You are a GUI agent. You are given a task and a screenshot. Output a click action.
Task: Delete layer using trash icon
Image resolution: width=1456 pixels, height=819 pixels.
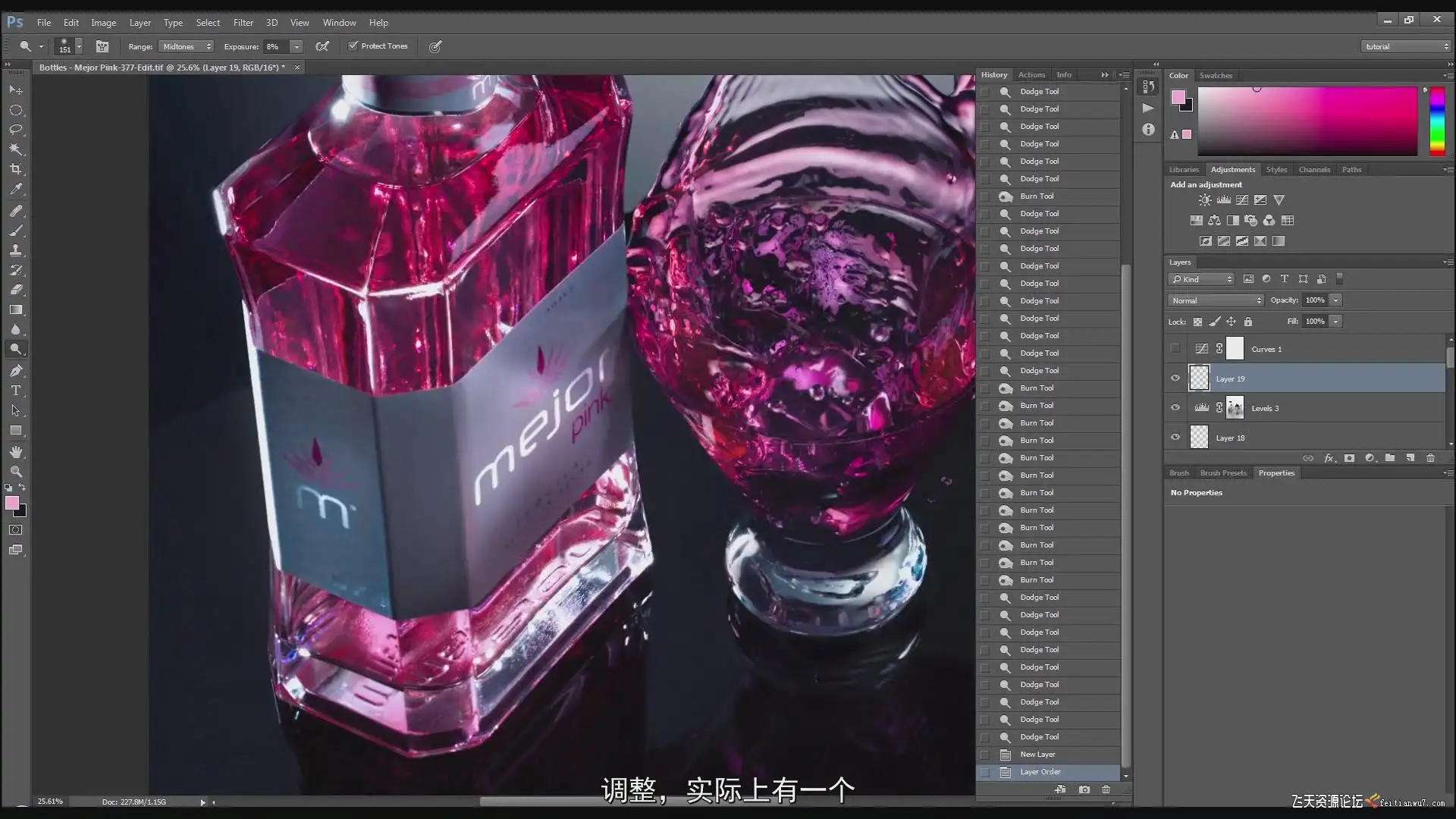click(x=1430, y=458)
